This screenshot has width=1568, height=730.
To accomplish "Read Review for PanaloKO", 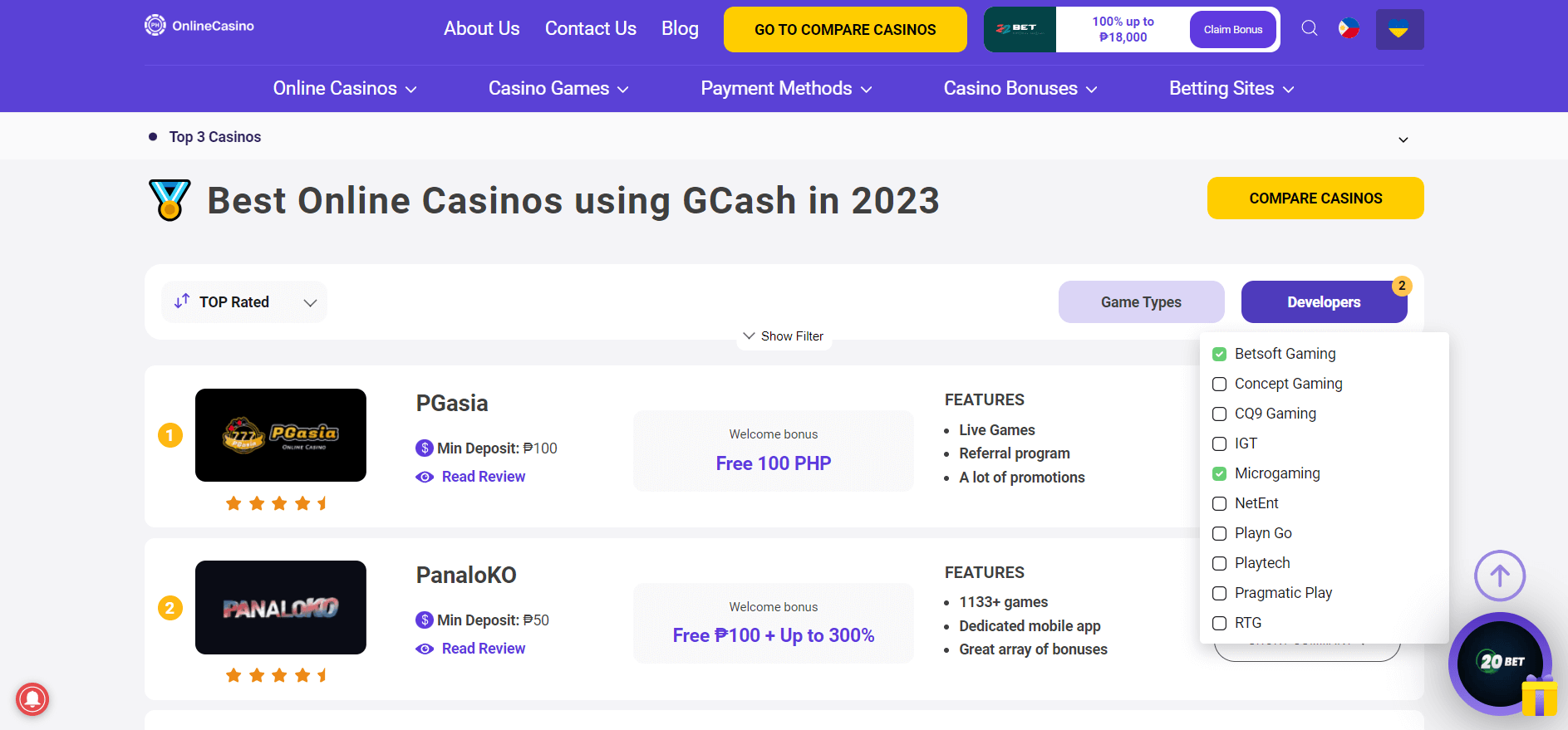I will [x=484, y=649].
